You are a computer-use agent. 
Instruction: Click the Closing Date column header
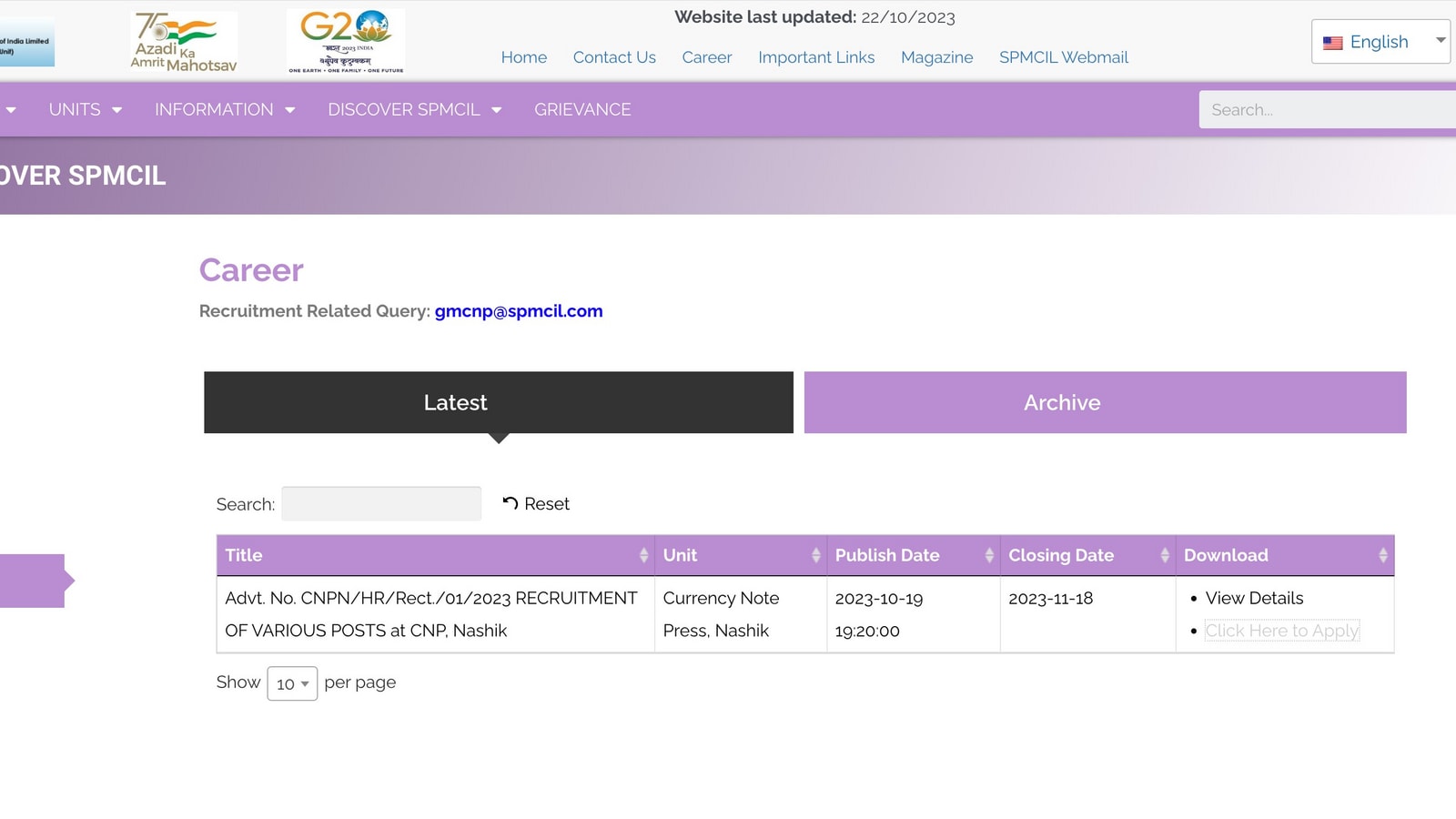1088,555
